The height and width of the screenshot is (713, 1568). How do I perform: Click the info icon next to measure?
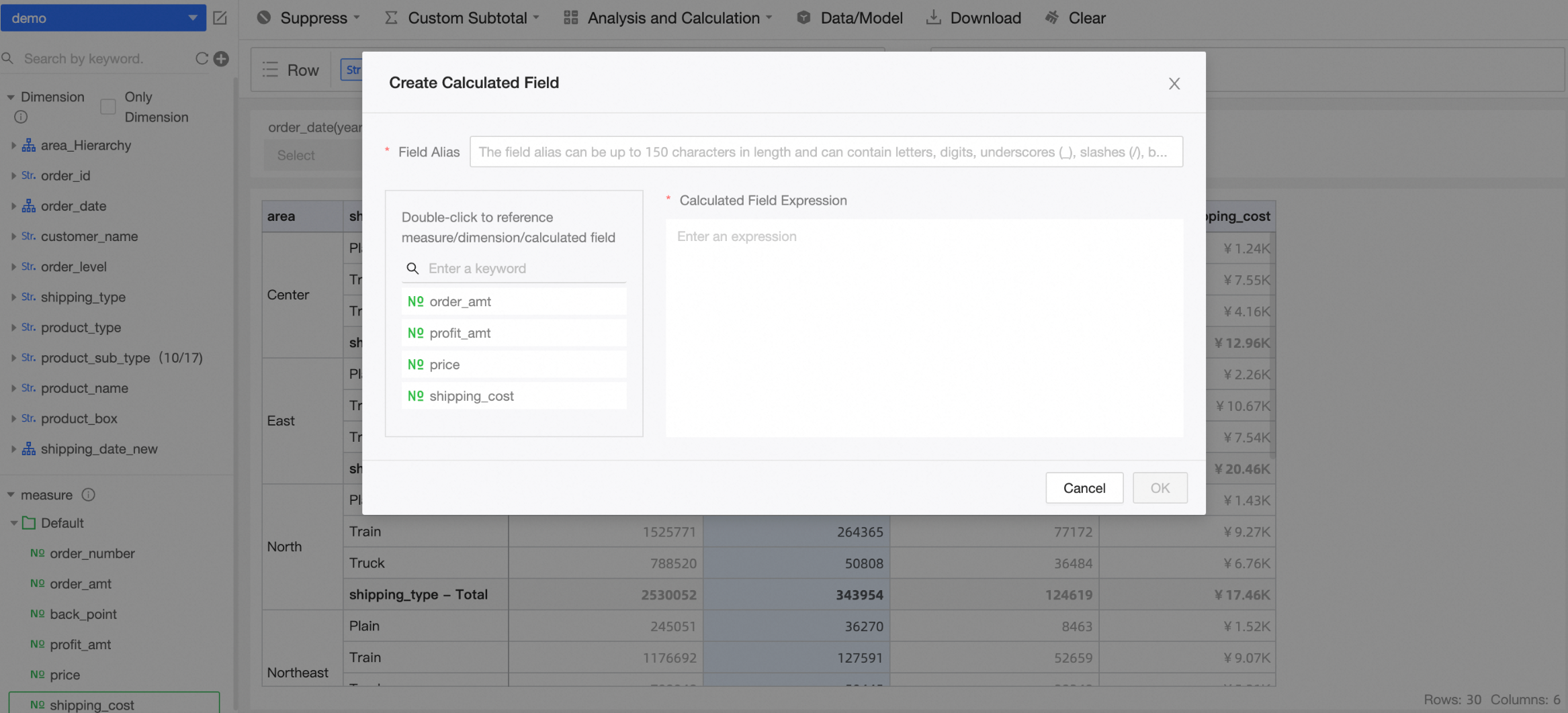point(89,495)
